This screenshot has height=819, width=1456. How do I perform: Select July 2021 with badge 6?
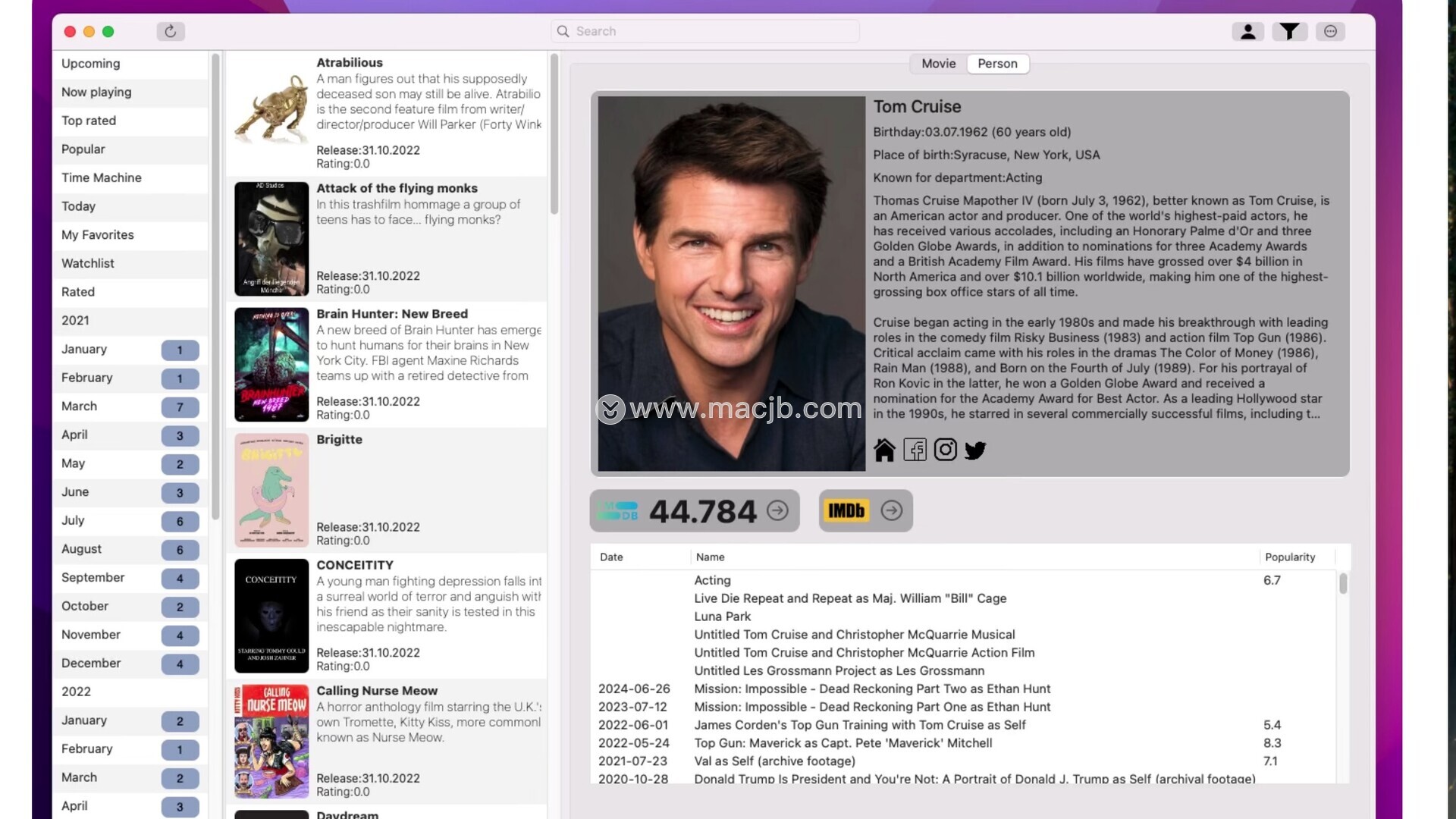[130, 520]
